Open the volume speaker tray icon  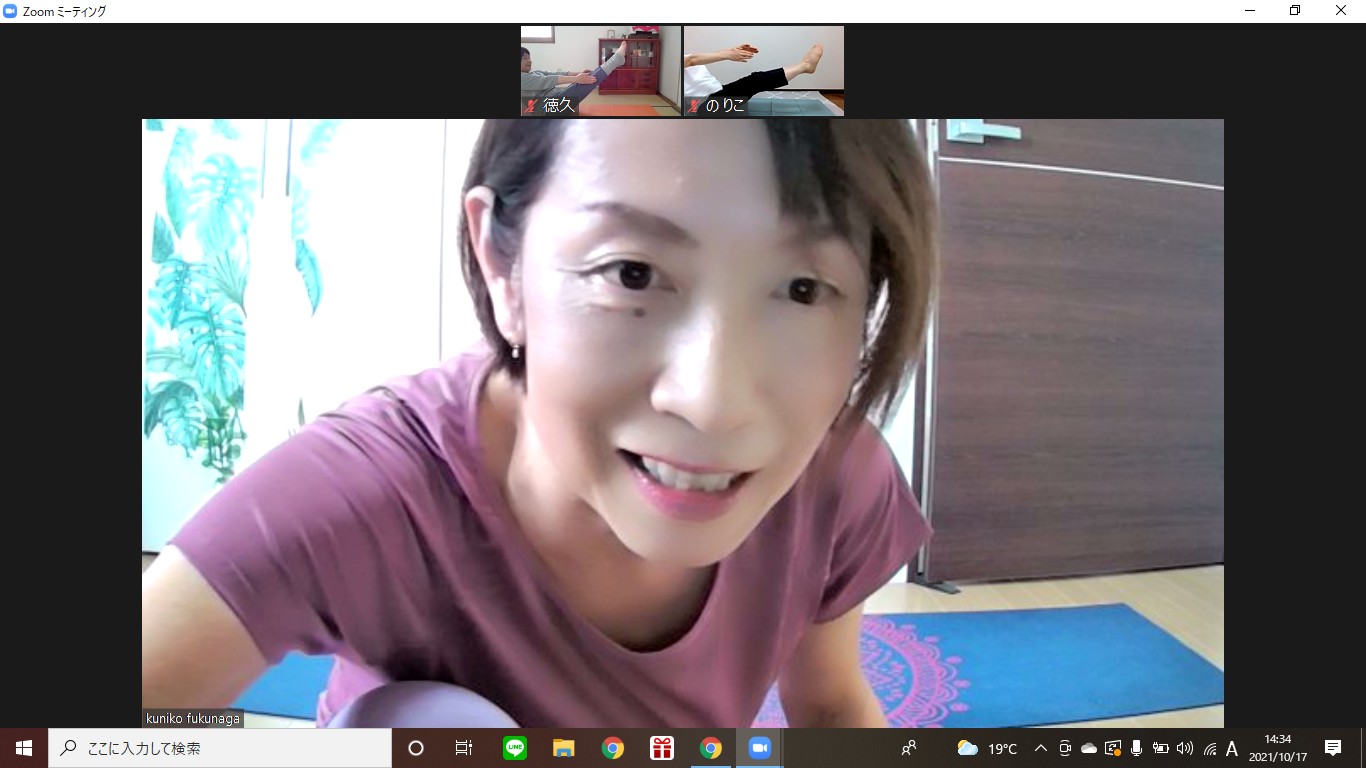[1185, 748]
